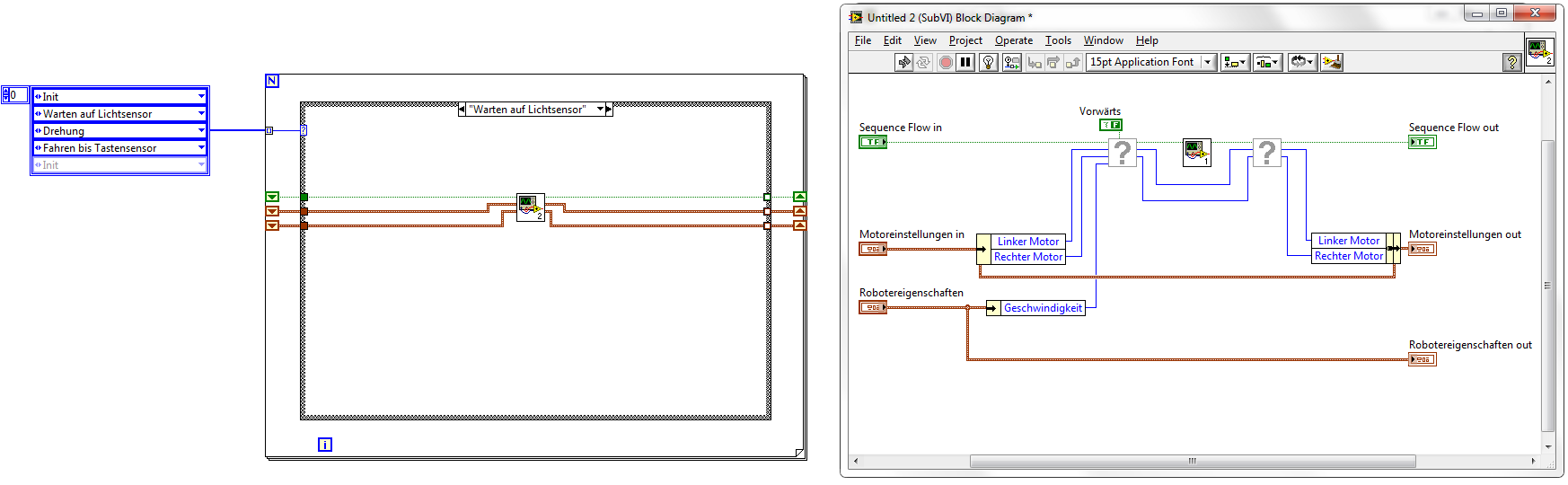This screenshot has height=485, width=1568.
Task: Click the Run arrow button
Action: pyautogui.click(x=904, y=62)
